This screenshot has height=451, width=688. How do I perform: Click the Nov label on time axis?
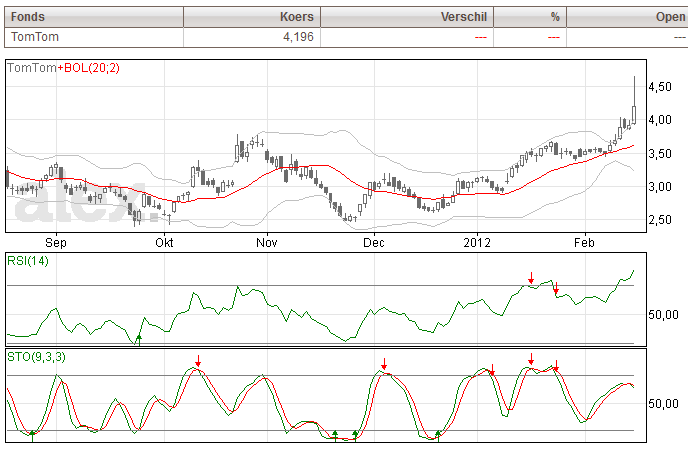(x=267, y=243)
